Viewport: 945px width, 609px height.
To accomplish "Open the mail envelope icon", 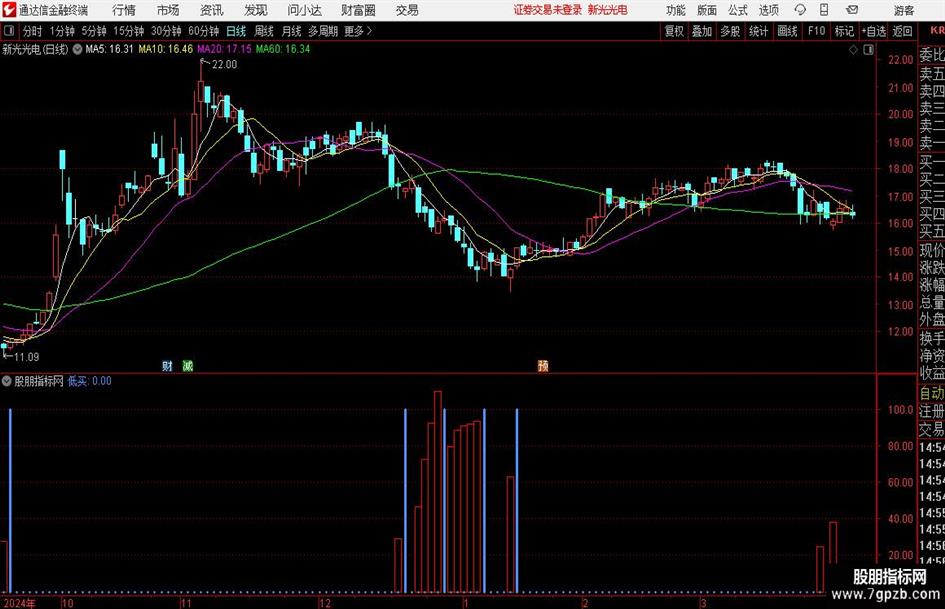I will pos(852,10).
